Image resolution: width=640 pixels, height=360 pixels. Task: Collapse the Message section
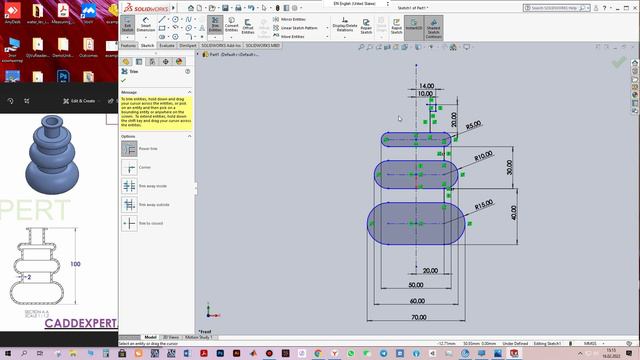point(189,92)
